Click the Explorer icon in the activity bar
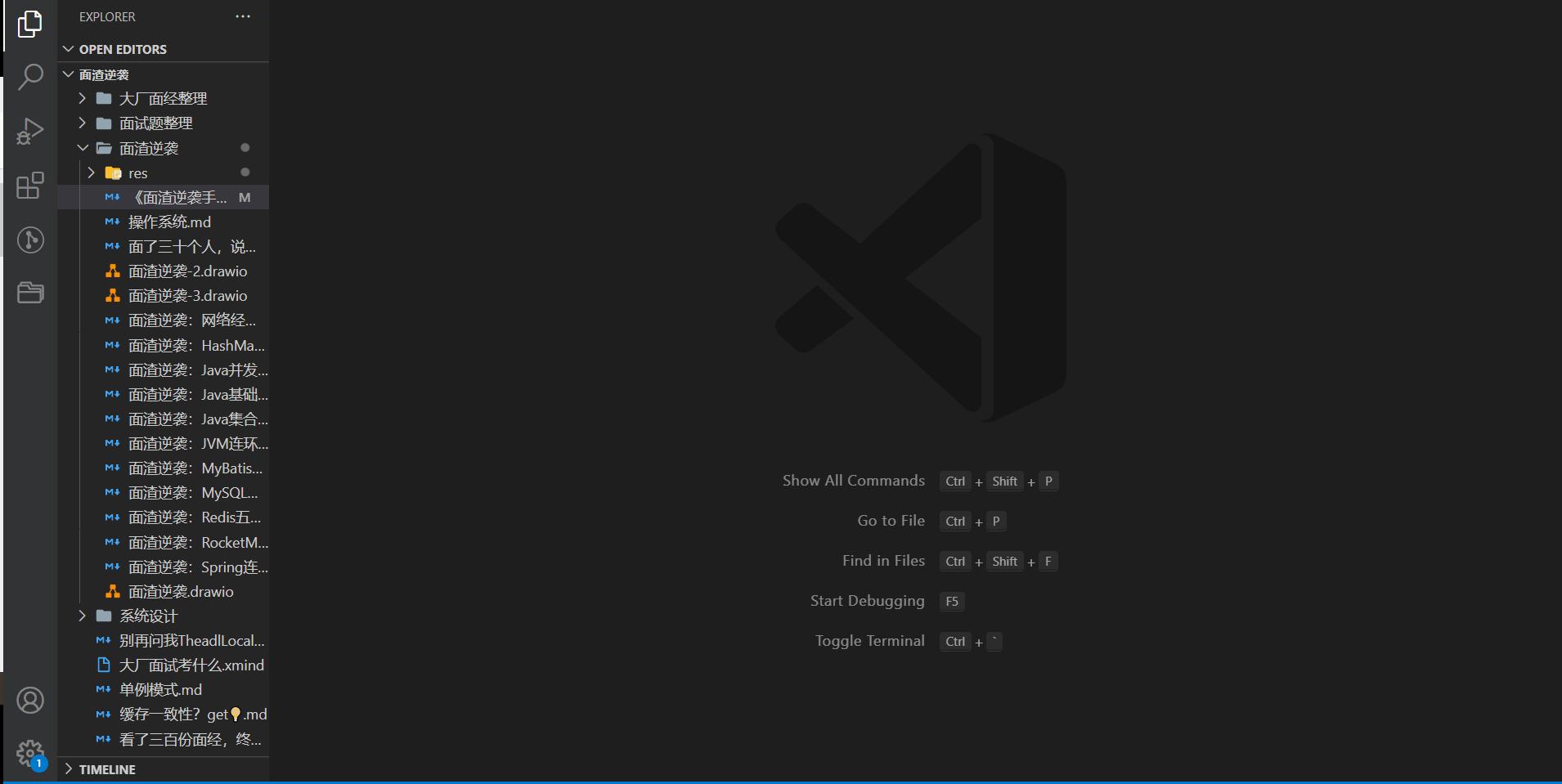 coord(30,23)
